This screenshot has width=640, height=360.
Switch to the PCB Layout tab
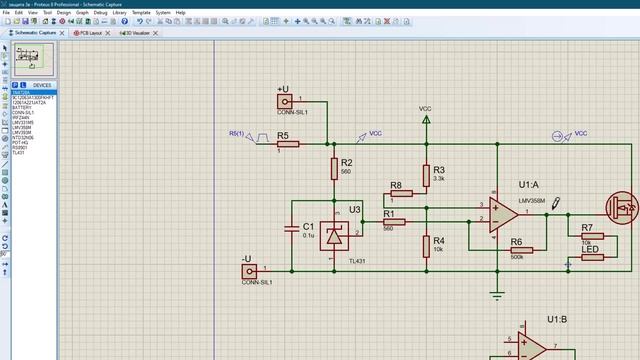pos(88,33)
